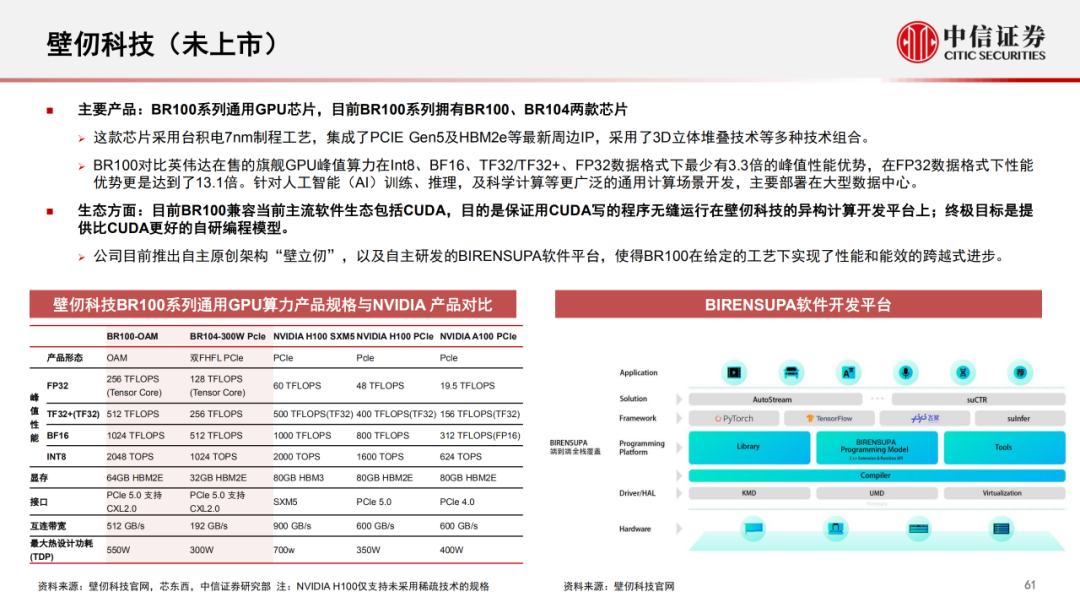The width and height of the screenshot is (1080, 608).
Task: Click the AutoStream solution button
Action: (773, 398)
